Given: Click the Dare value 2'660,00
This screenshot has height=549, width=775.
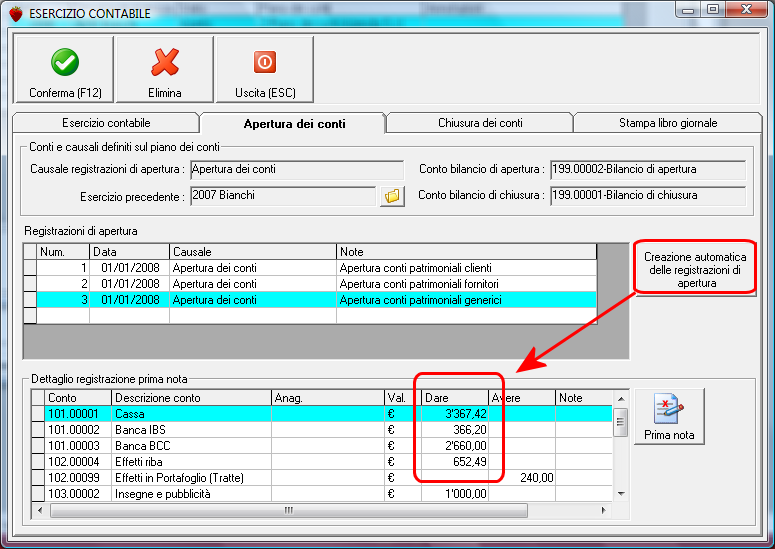Looking at the screenshot, I should 466,446.
